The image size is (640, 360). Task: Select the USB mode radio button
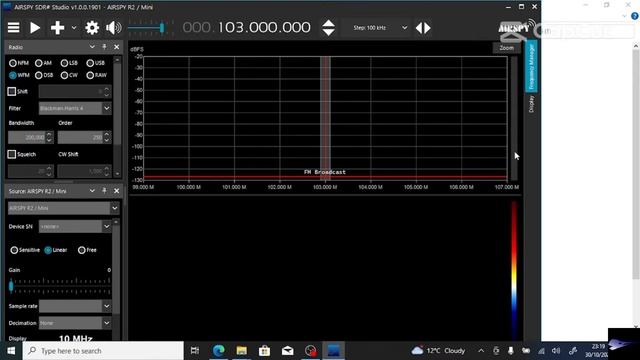coord(90,63)
